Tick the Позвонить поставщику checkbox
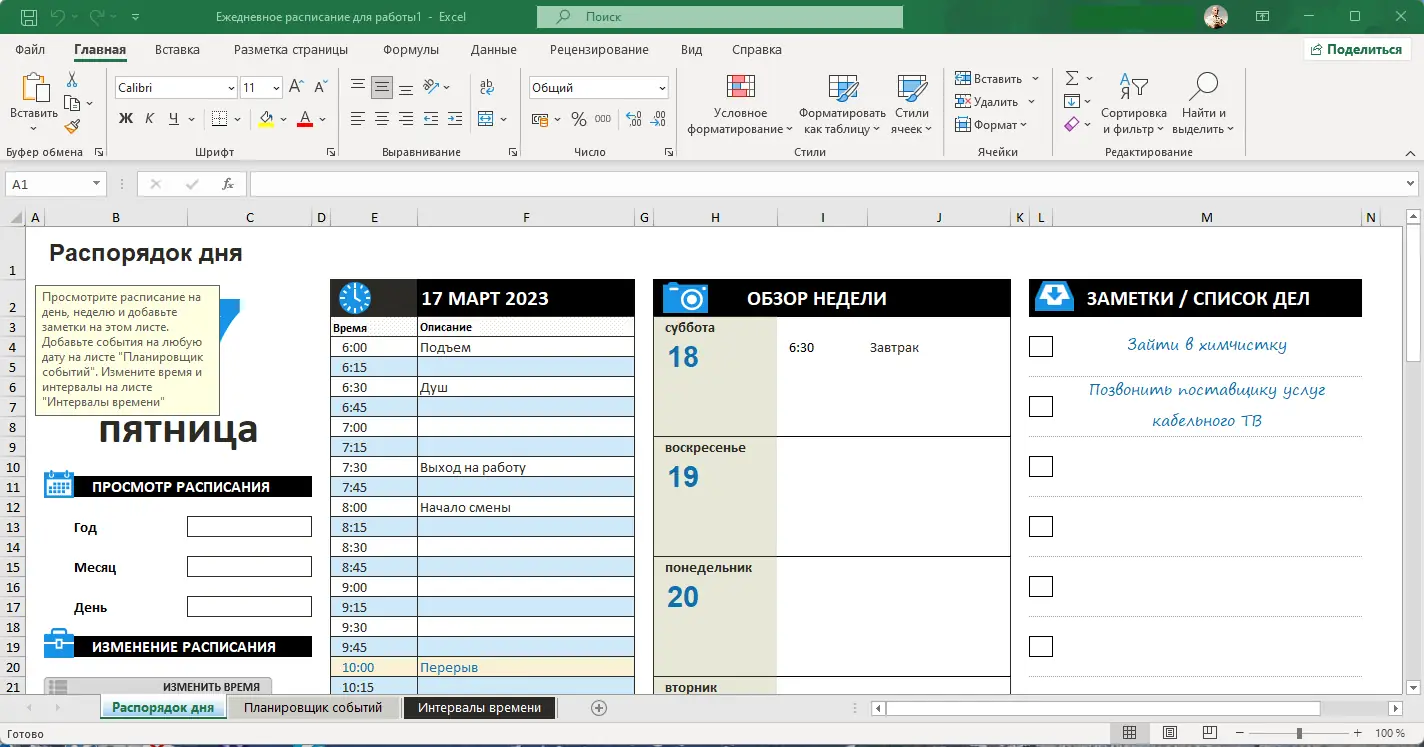Screen dimensions: 1424x747 [1041, 406]
